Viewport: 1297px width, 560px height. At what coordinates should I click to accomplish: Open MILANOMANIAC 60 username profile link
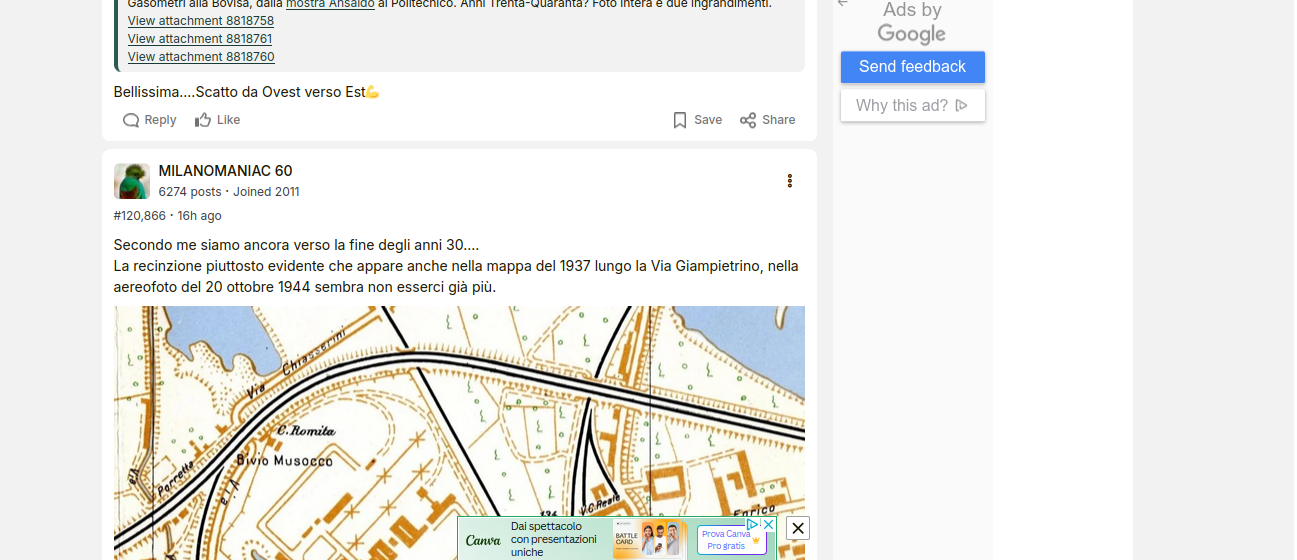tap(225, 171)
